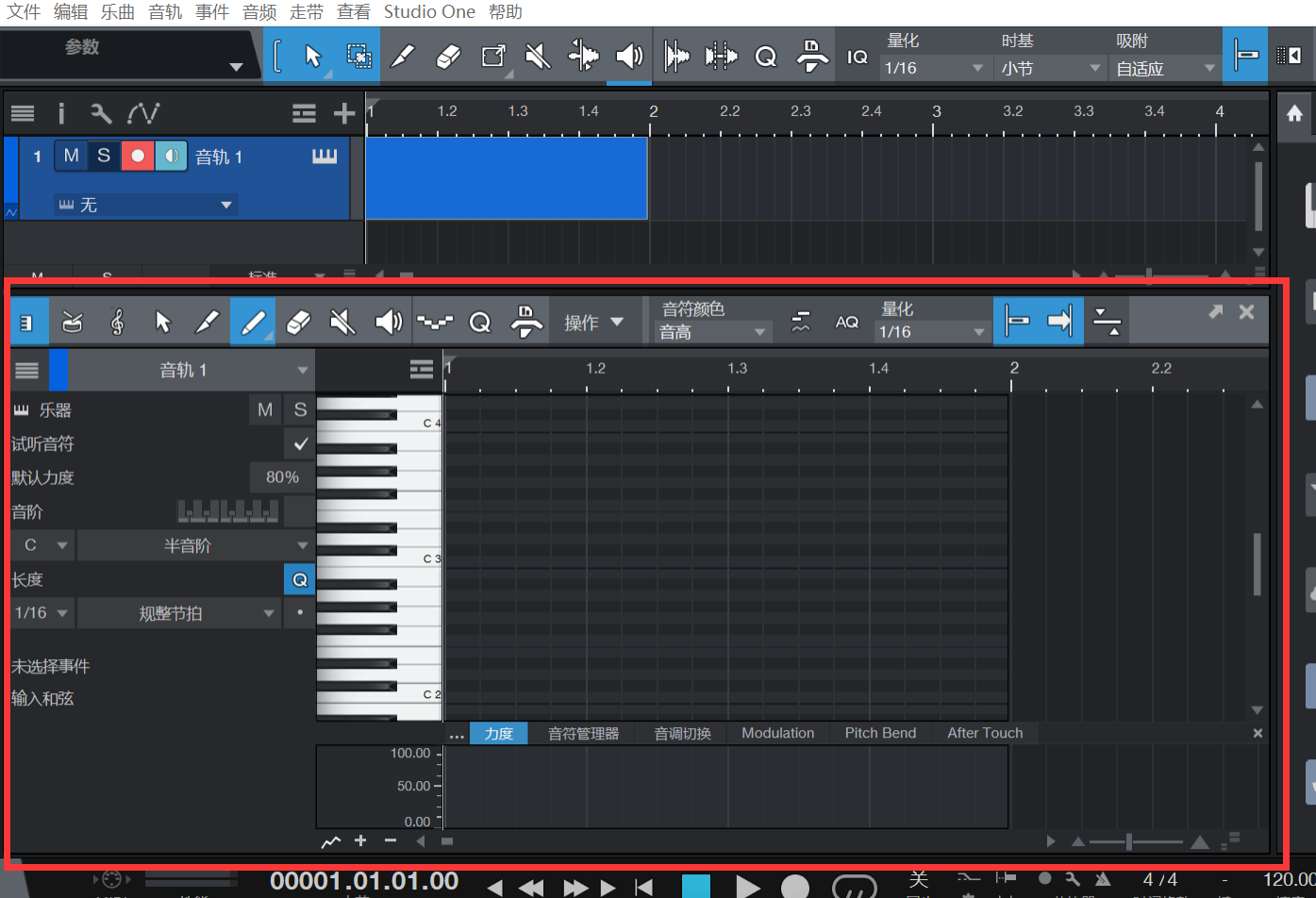Open the 半音阶 scale type dropdown

pyautogui.click(x=194, y=545)
